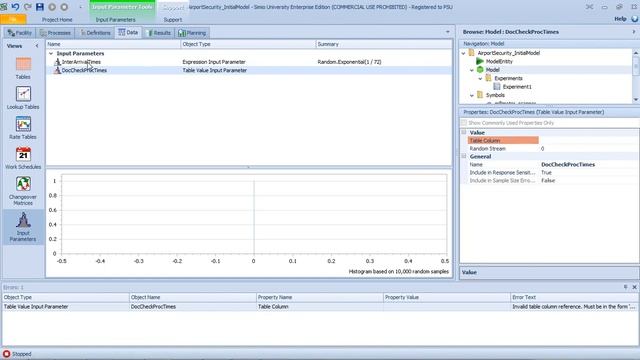This screenshot has height=360, width=640.
Task: Sort errors by Property Name header
Action: 320,297
